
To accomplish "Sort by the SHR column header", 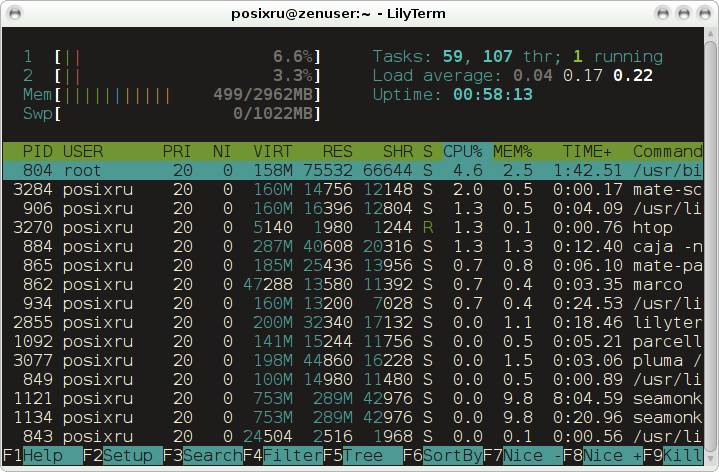I will pyautogui.click(x=398, y=151).
